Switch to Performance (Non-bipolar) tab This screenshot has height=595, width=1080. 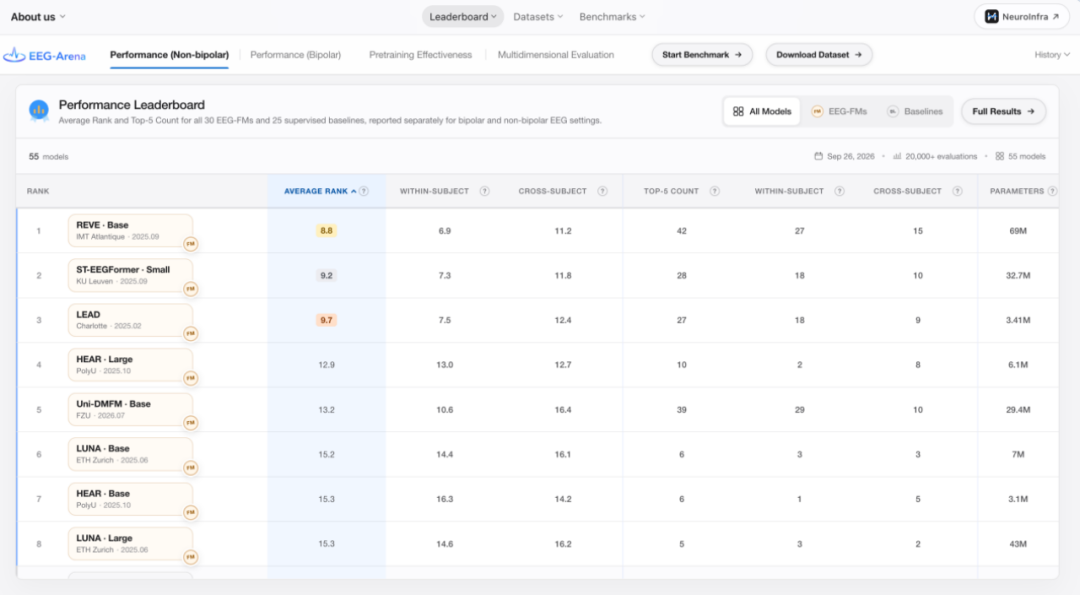pos(169,55)
